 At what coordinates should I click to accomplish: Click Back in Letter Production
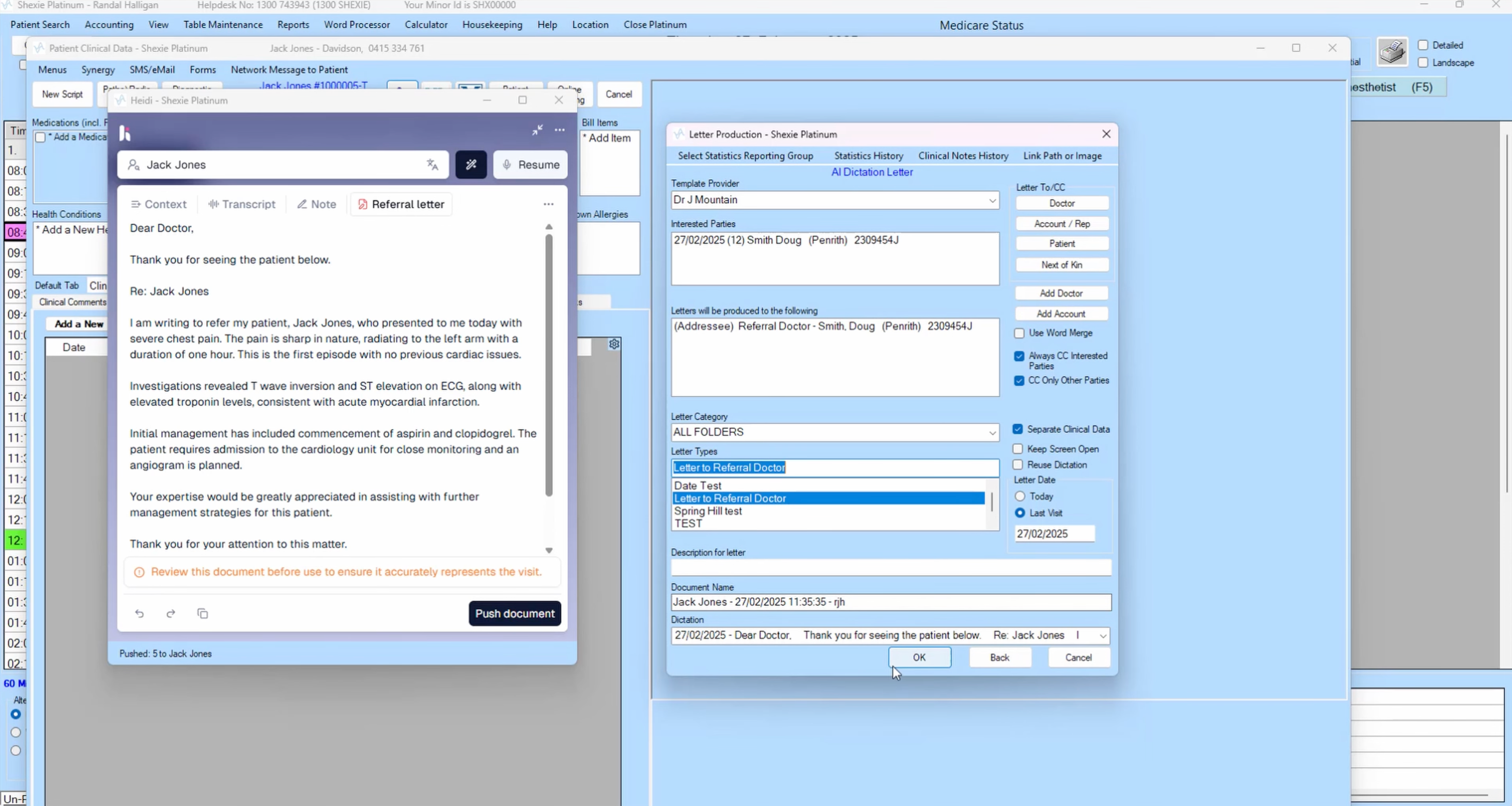pyautogui.click(x=999, y=658)
